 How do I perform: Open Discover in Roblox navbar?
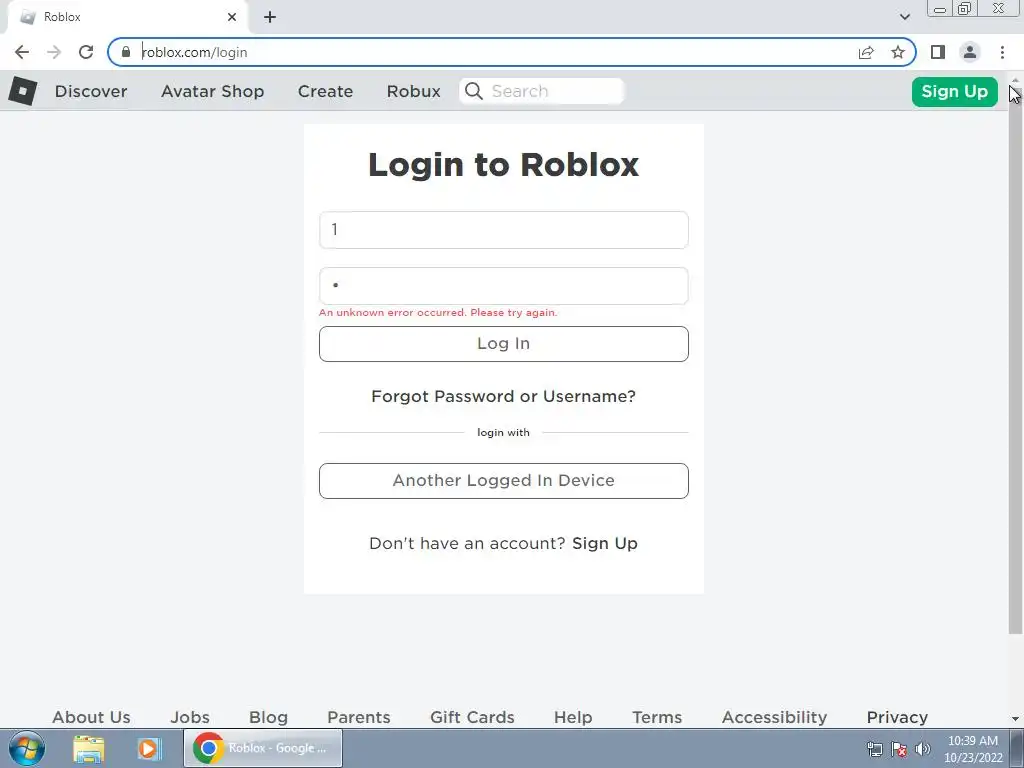click(x=91, y=91)
